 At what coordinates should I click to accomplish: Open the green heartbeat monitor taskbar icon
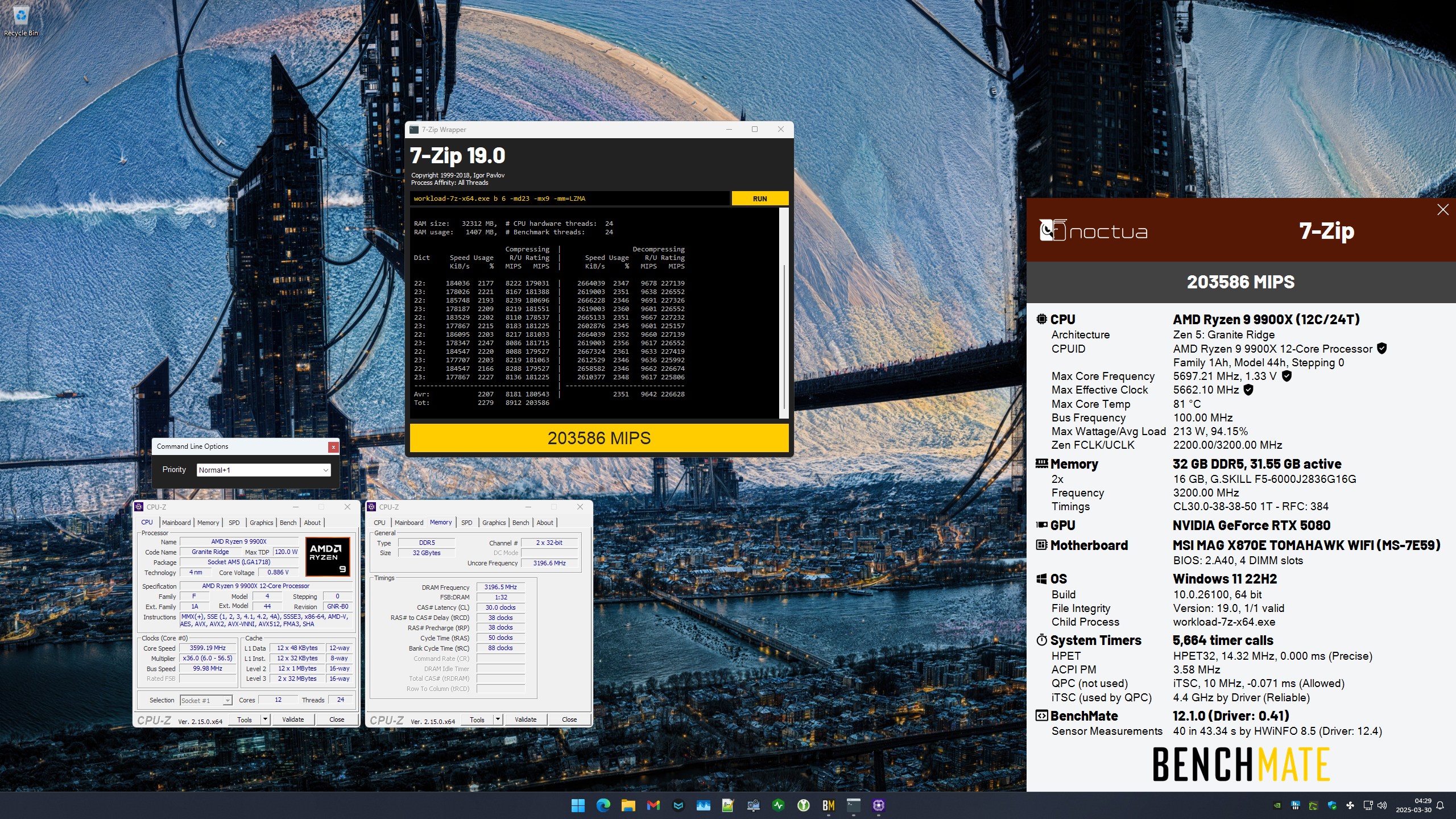pos(778,805)
